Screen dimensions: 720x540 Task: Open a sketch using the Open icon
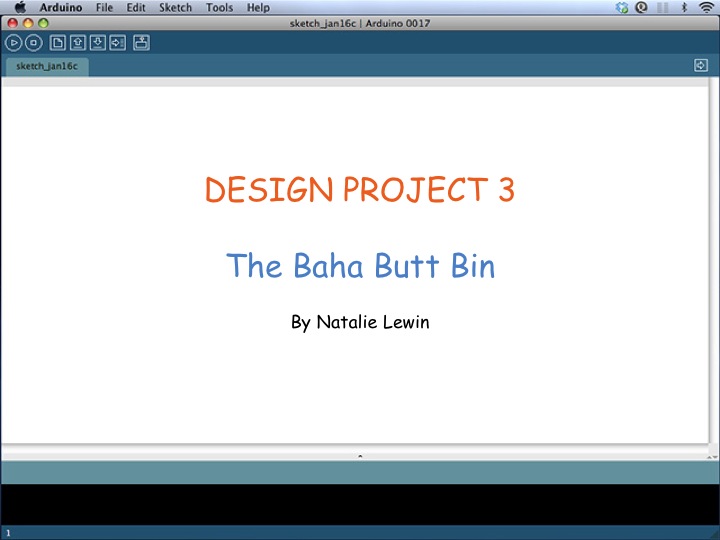point(78,43)
